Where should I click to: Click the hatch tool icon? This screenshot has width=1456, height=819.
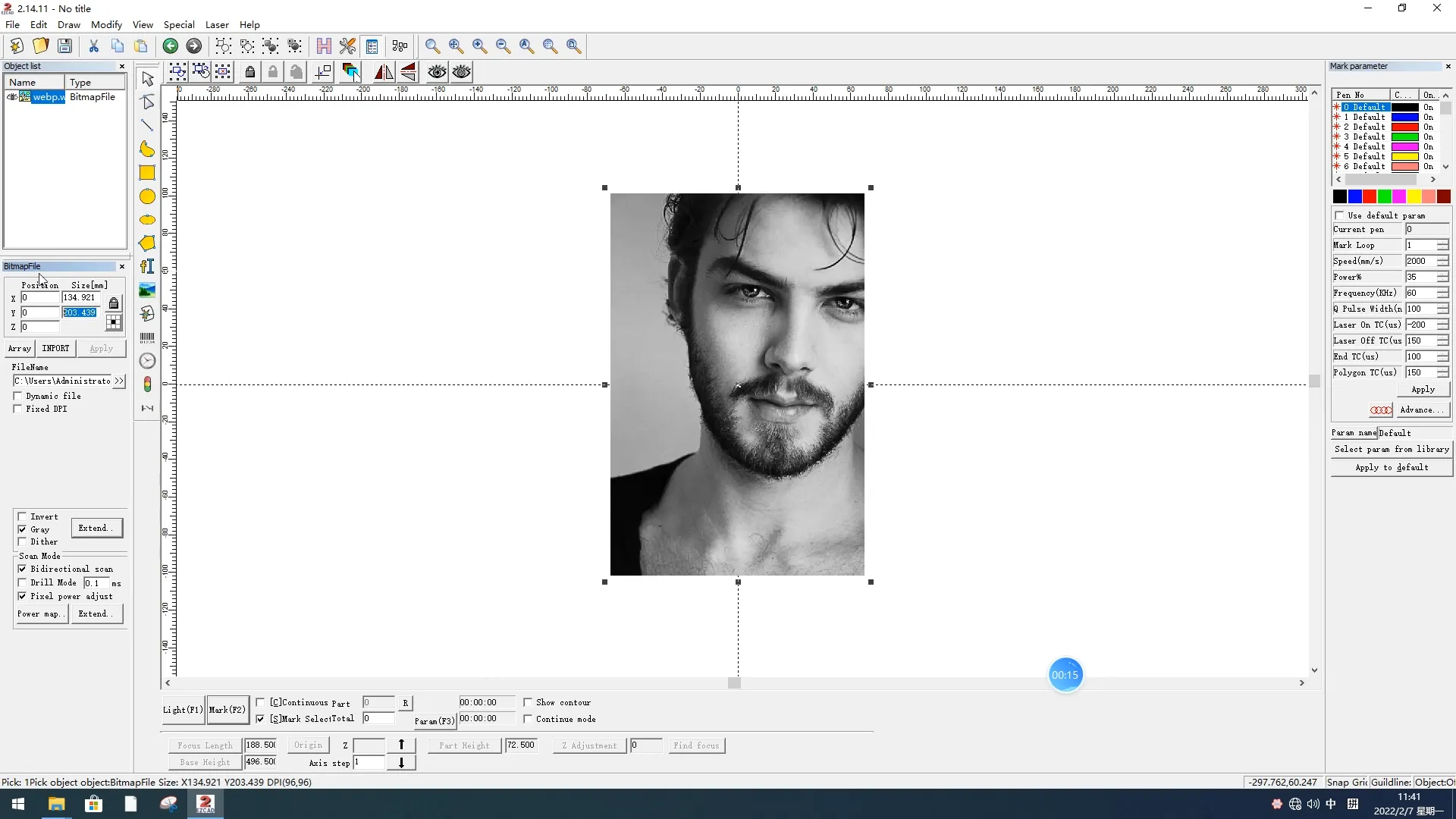[324, 46]
